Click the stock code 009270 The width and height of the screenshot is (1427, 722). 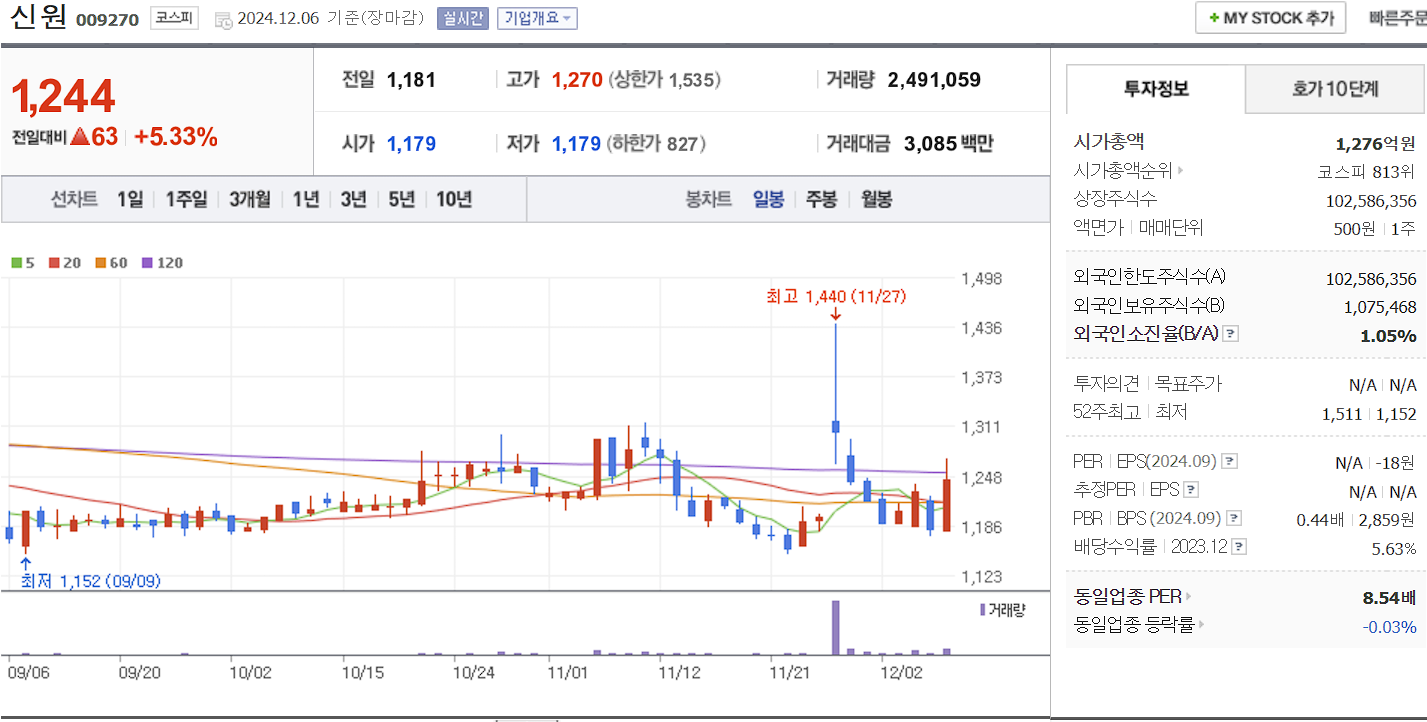(x=108, y=19)
